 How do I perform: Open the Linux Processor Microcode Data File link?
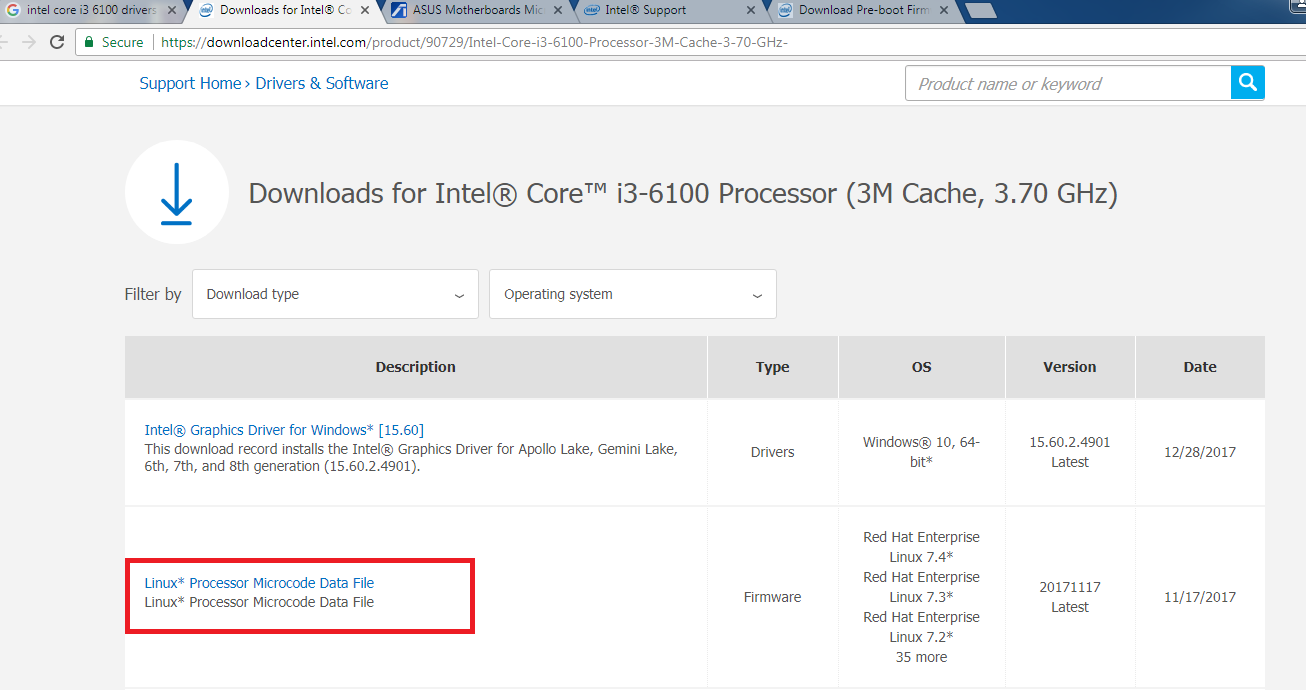coord(259,583)
